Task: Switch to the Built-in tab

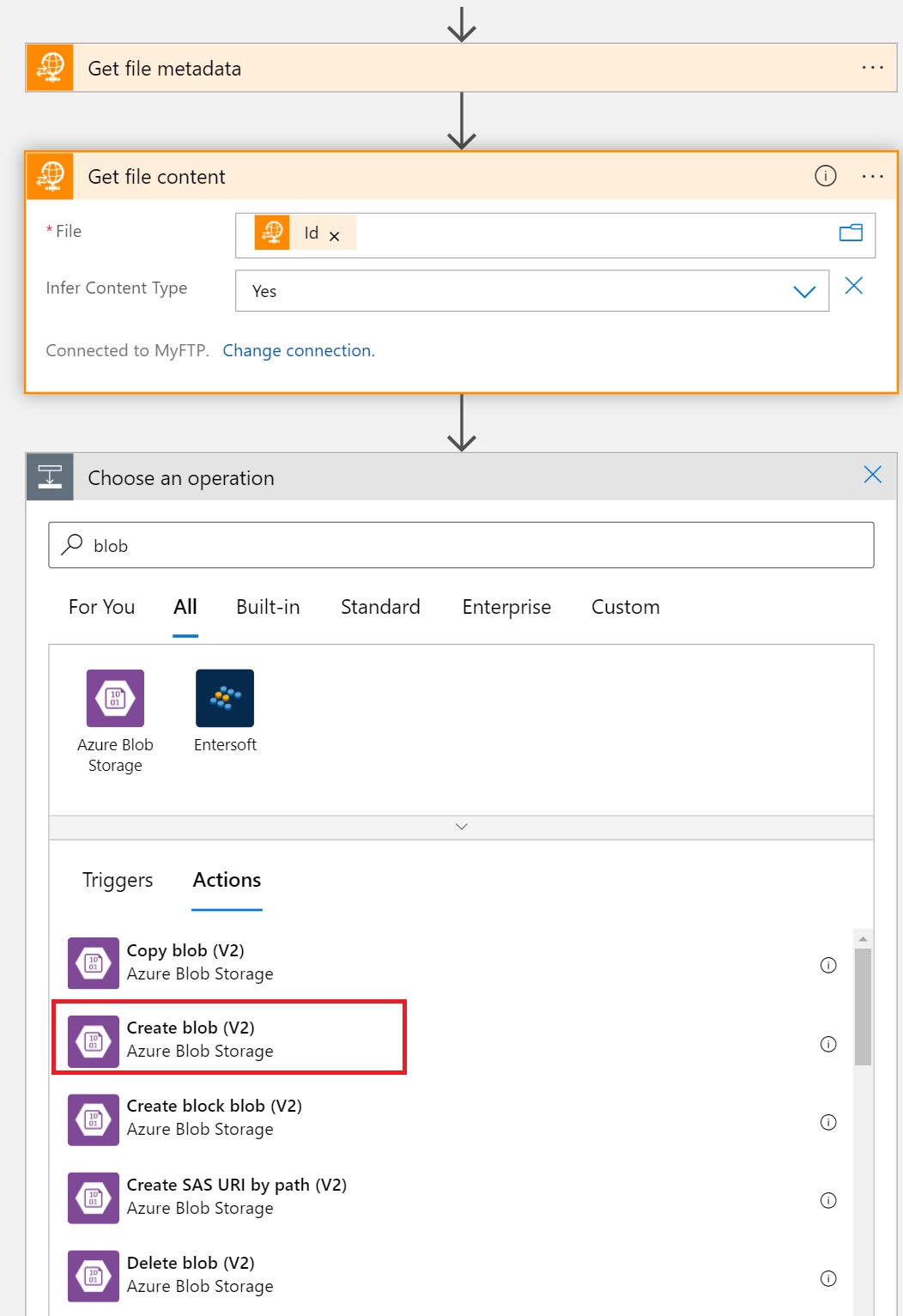Action: click(x=268, y=607)
